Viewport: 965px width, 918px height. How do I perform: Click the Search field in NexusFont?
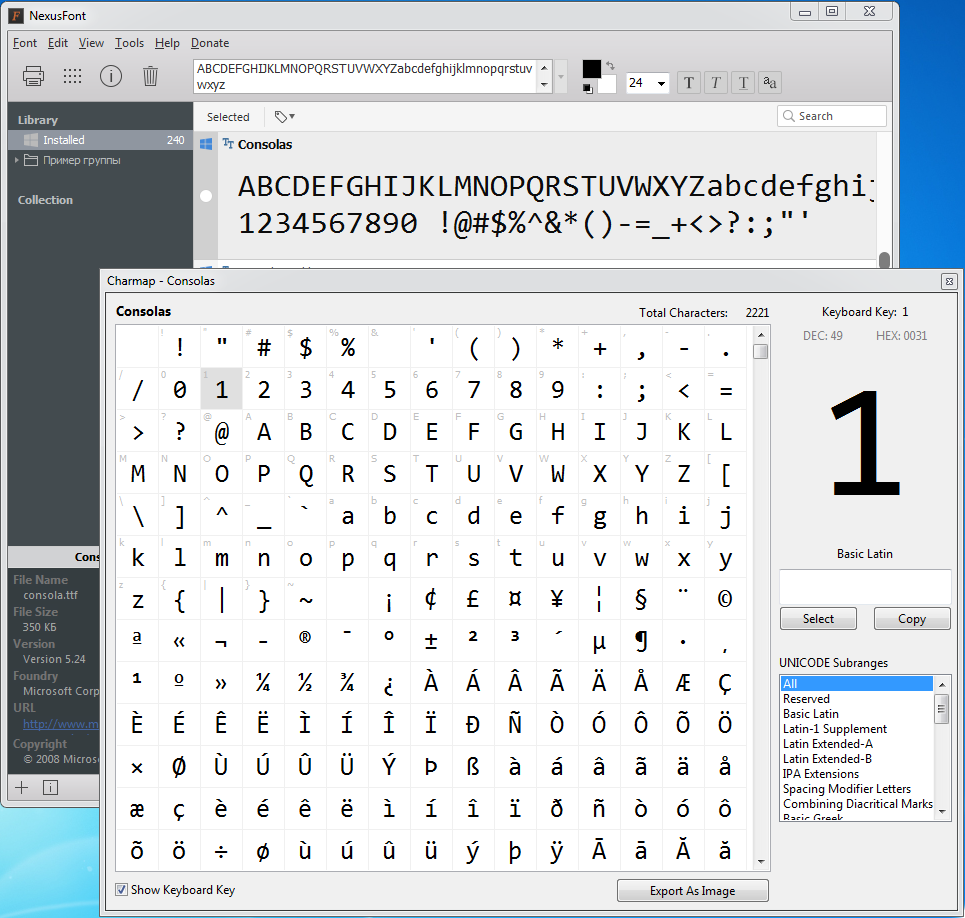(832, 116)
